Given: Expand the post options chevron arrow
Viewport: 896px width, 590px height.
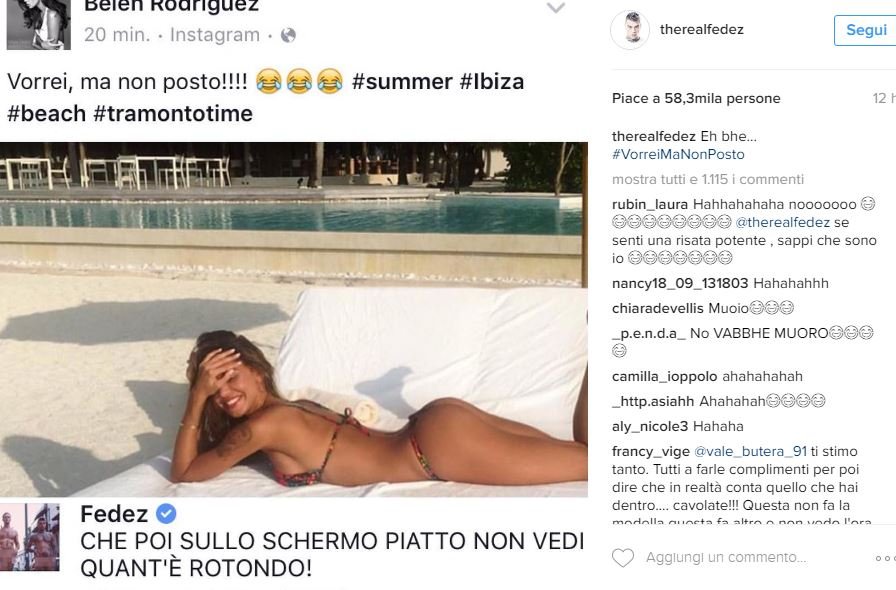Looking at the screenshot, I should [556, 8].
